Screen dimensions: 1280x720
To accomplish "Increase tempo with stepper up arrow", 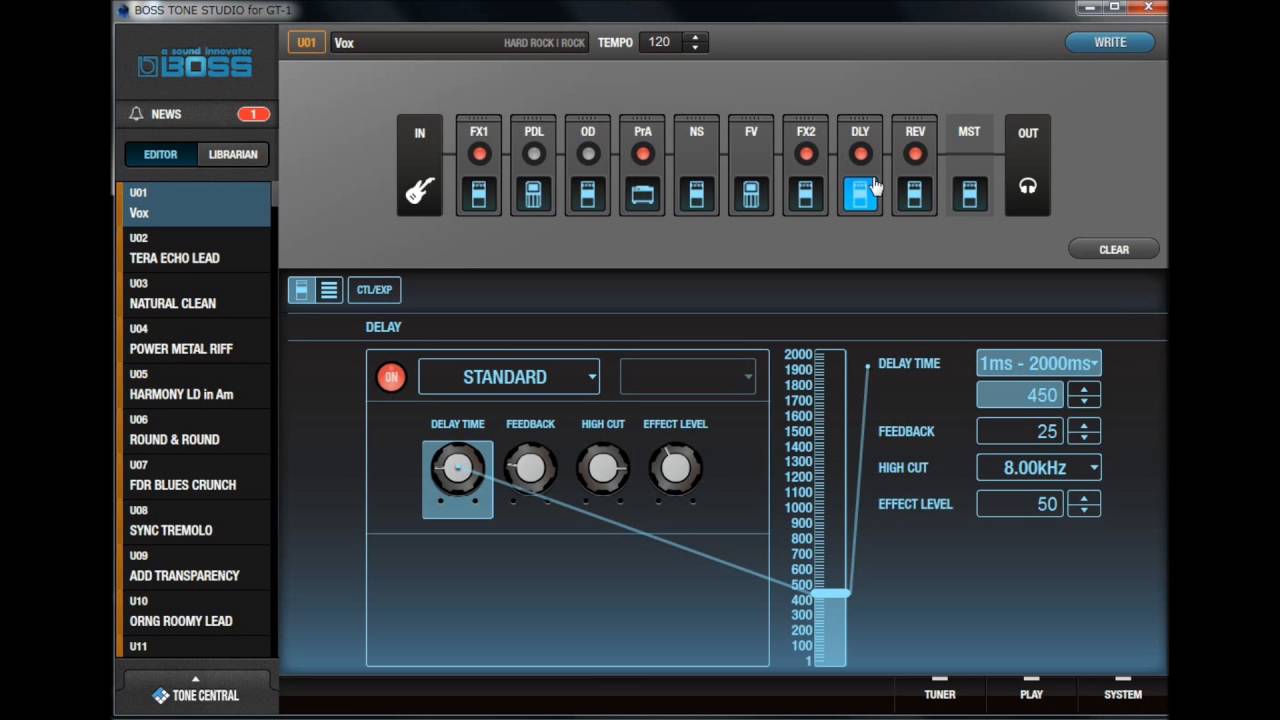I will pos(695,37).
